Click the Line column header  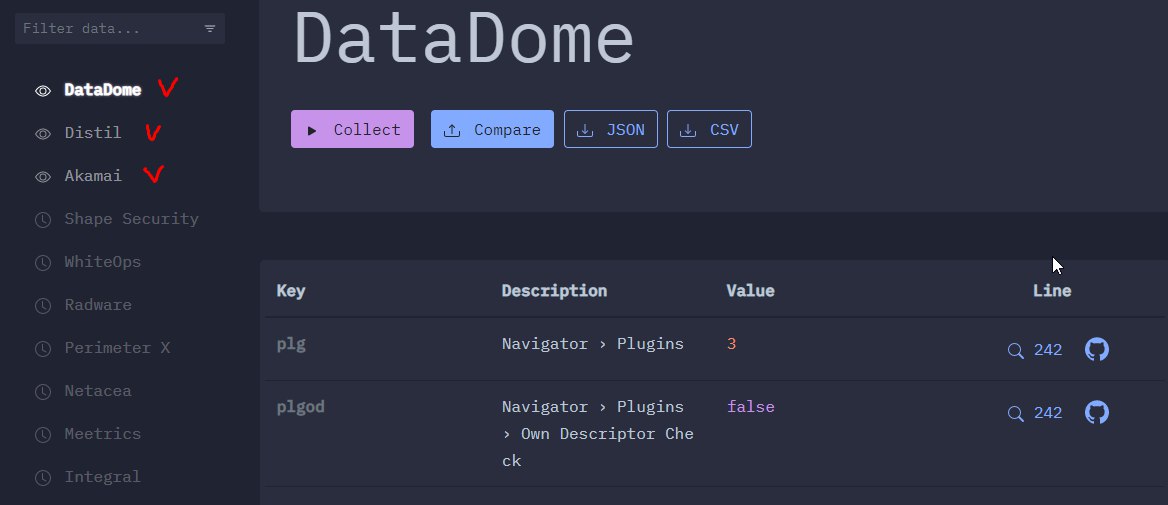coord(1052,290)
